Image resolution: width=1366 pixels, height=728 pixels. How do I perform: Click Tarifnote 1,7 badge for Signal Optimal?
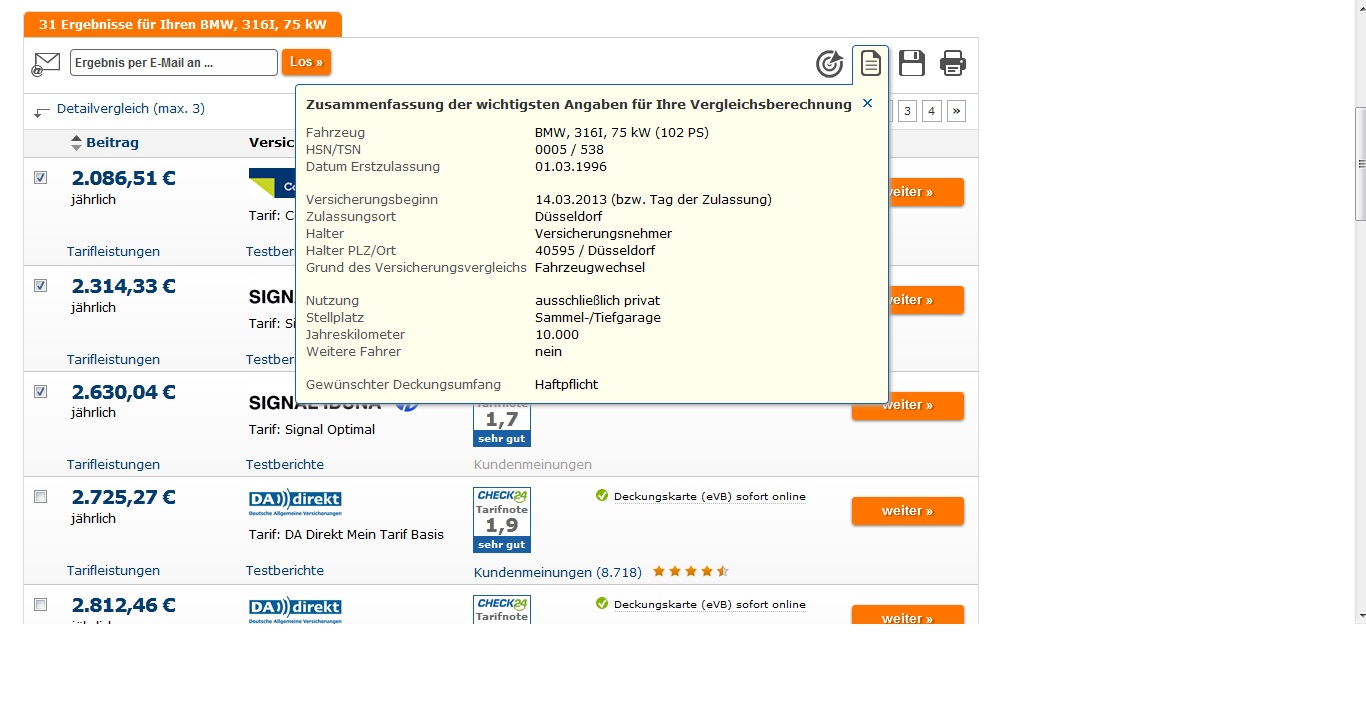coord(502,425)
